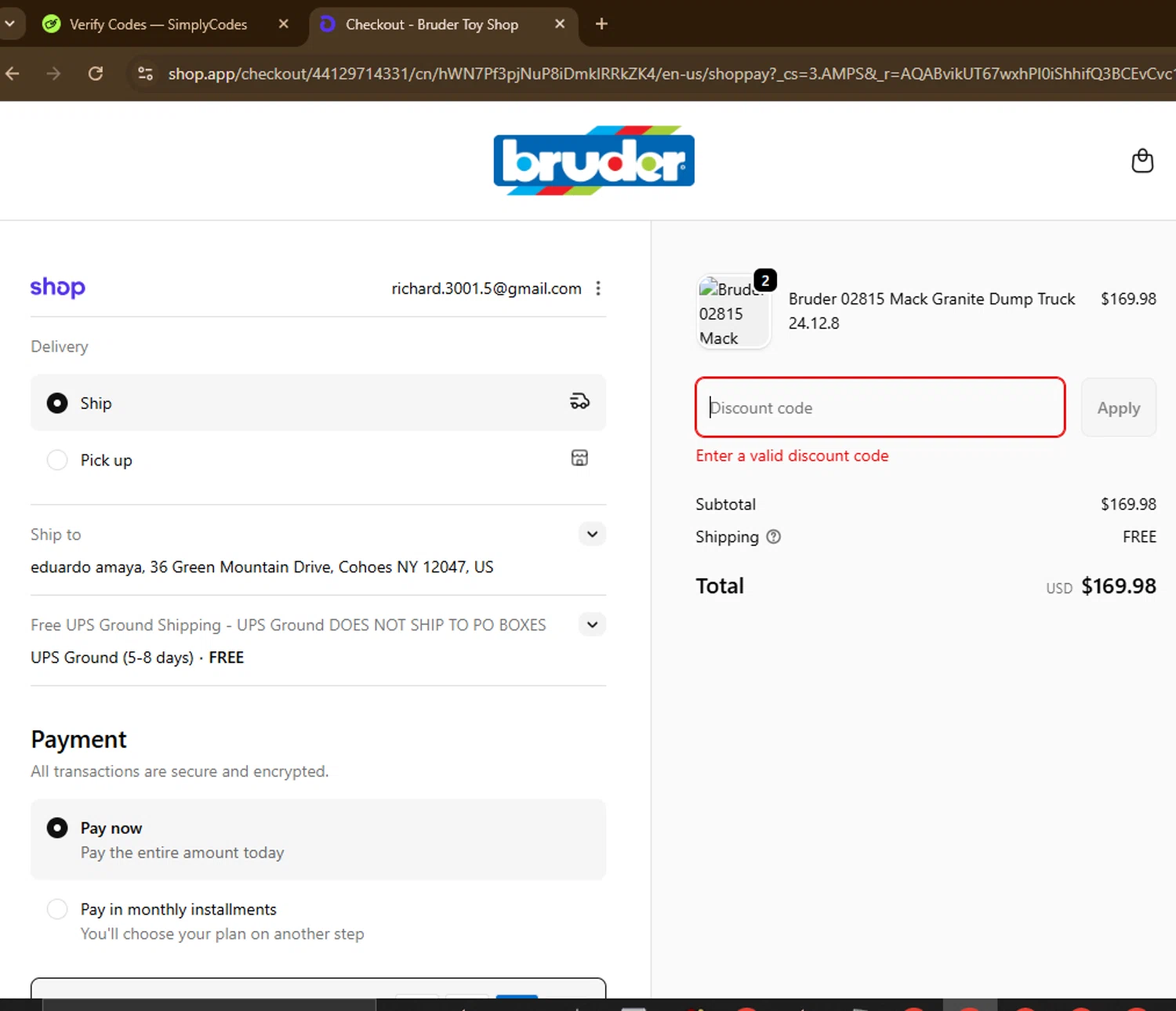This screenshot has height=1011, width=1176.
Task: Click the Shipping FREE value in summary
Action: point(1139,537)
